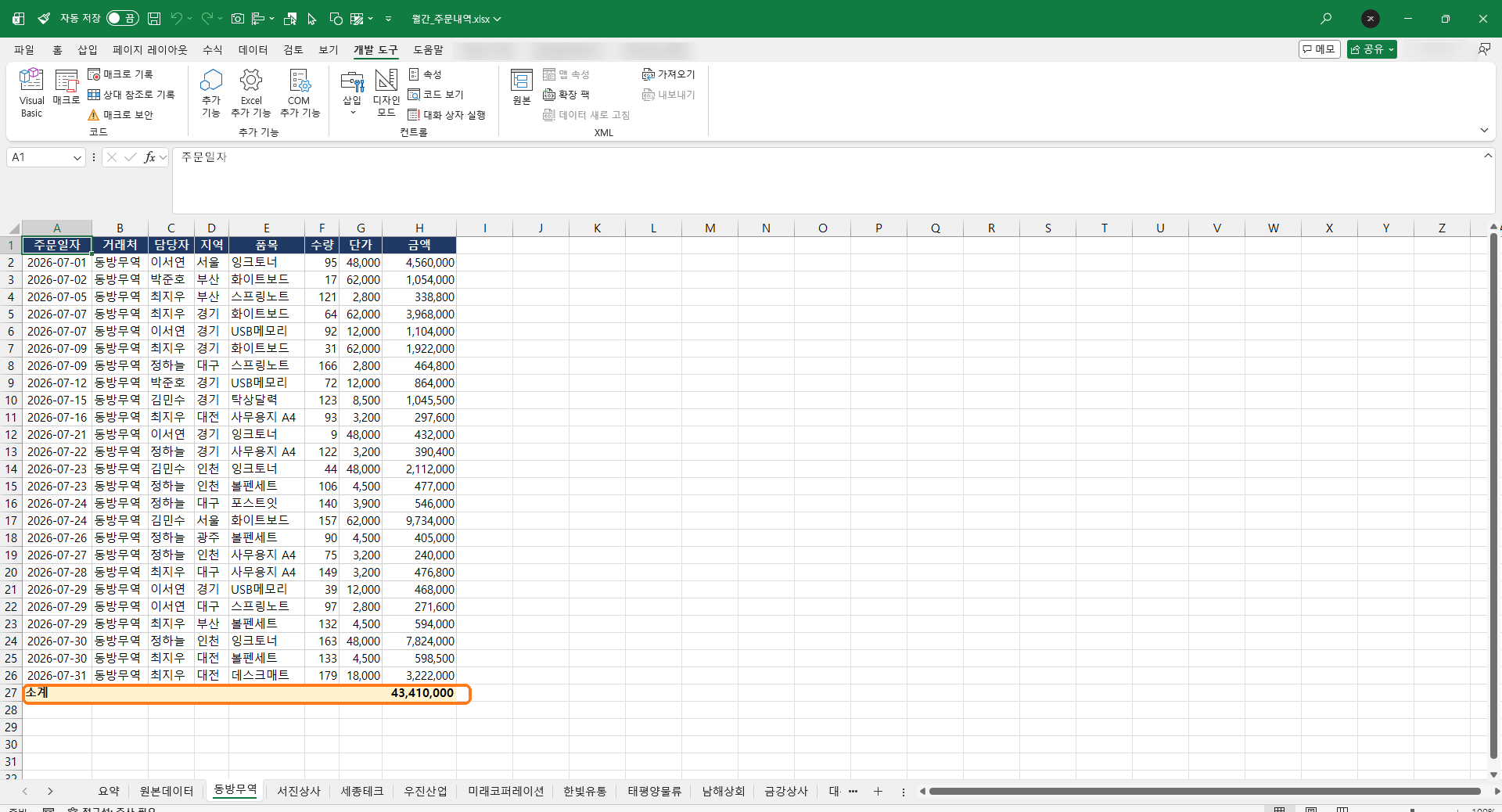
Task: Open the 서진상사 sheet tab
Action: click(x=299, y=791)
